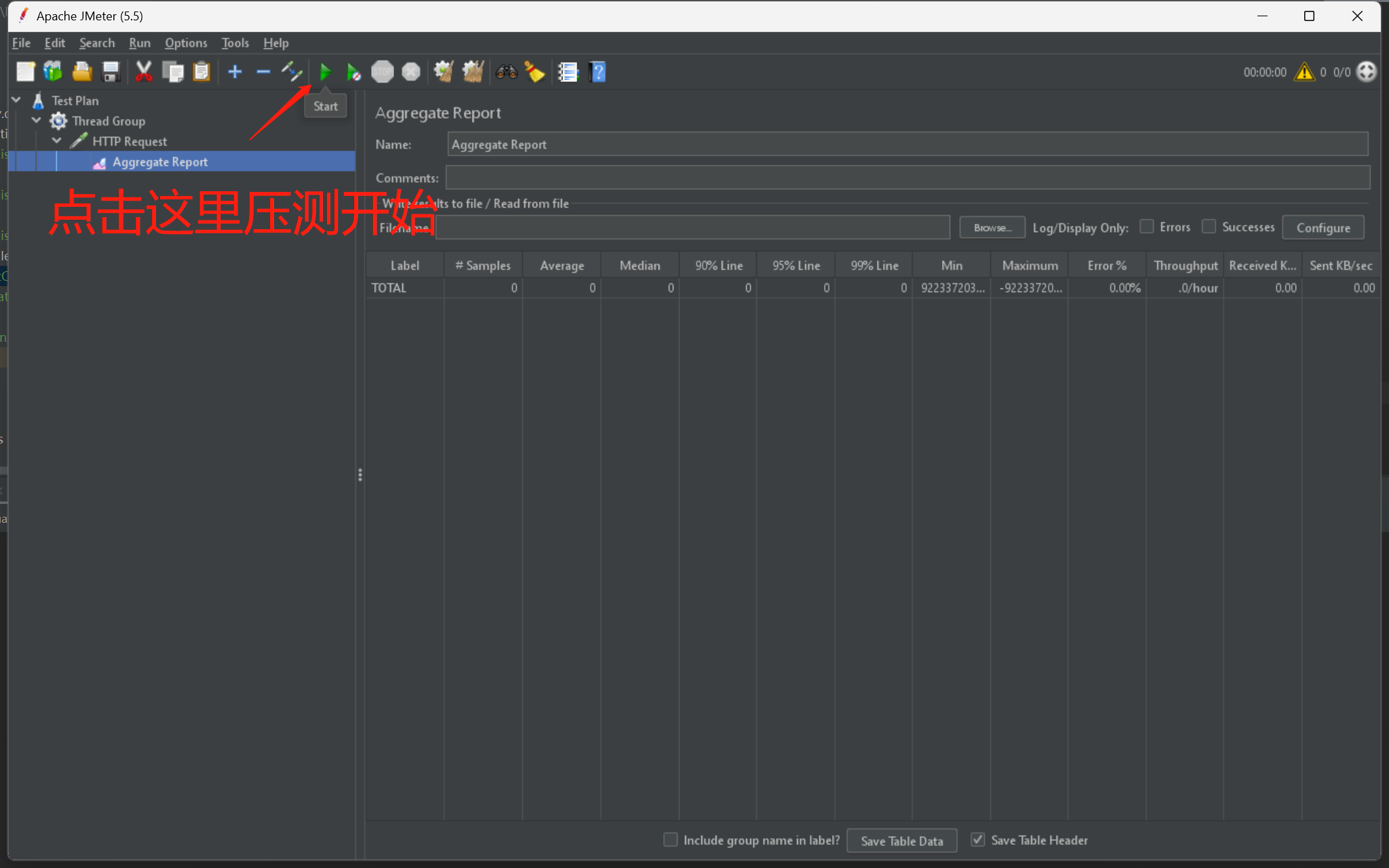Save the test plan with disk icon
The image size is (1389, 868).
pyautogui.click(x=111, y=72)
